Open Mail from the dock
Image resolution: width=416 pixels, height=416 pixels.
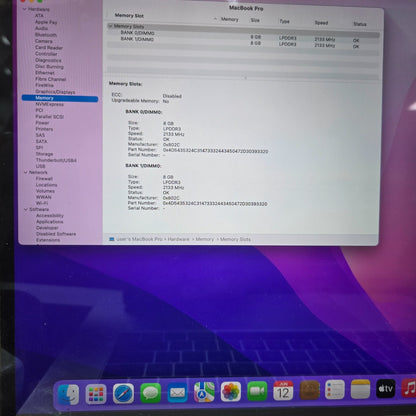(177, 392)
